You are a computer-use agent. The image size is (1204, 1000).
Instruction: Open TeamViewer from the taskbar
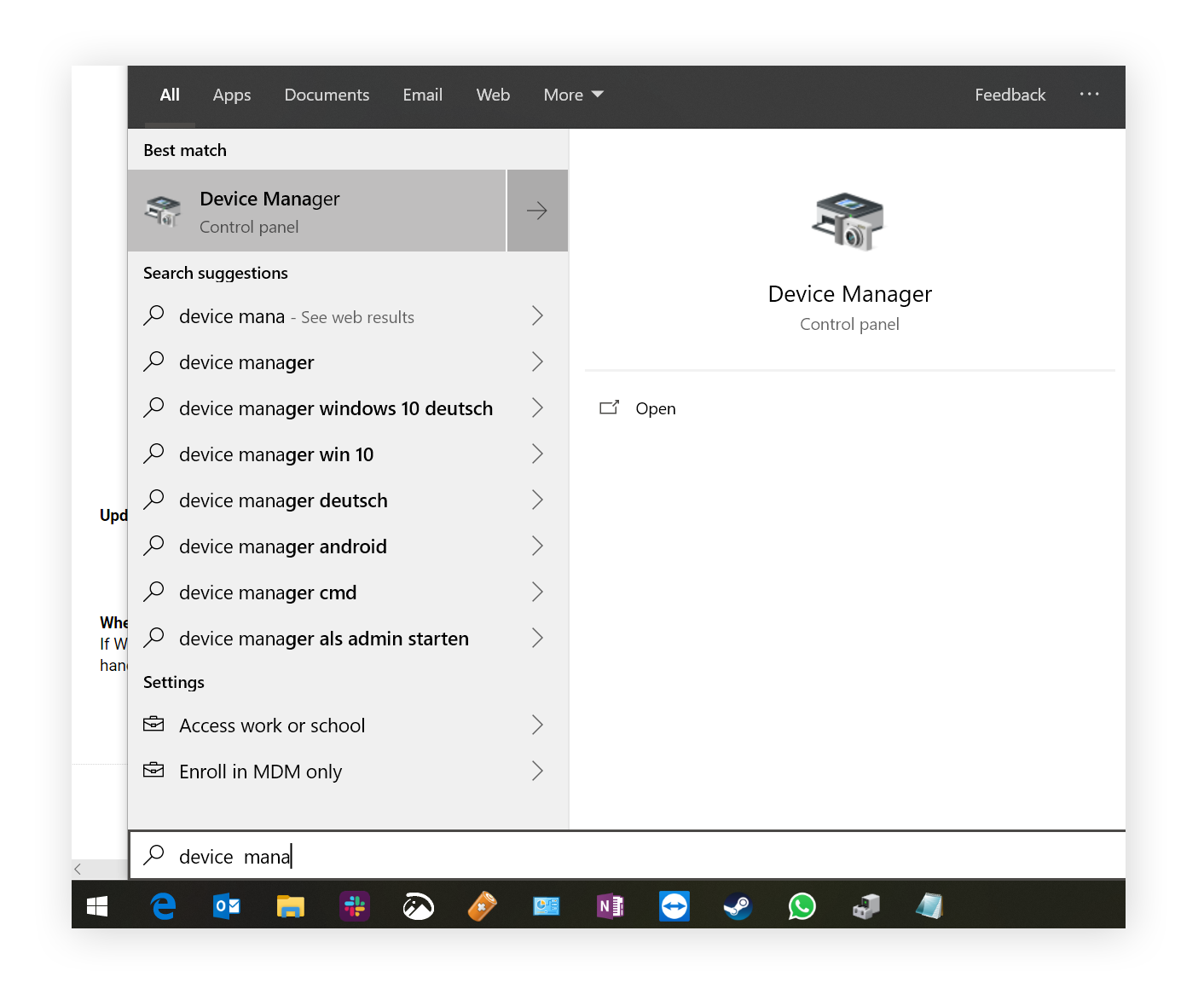pos(674,906)
